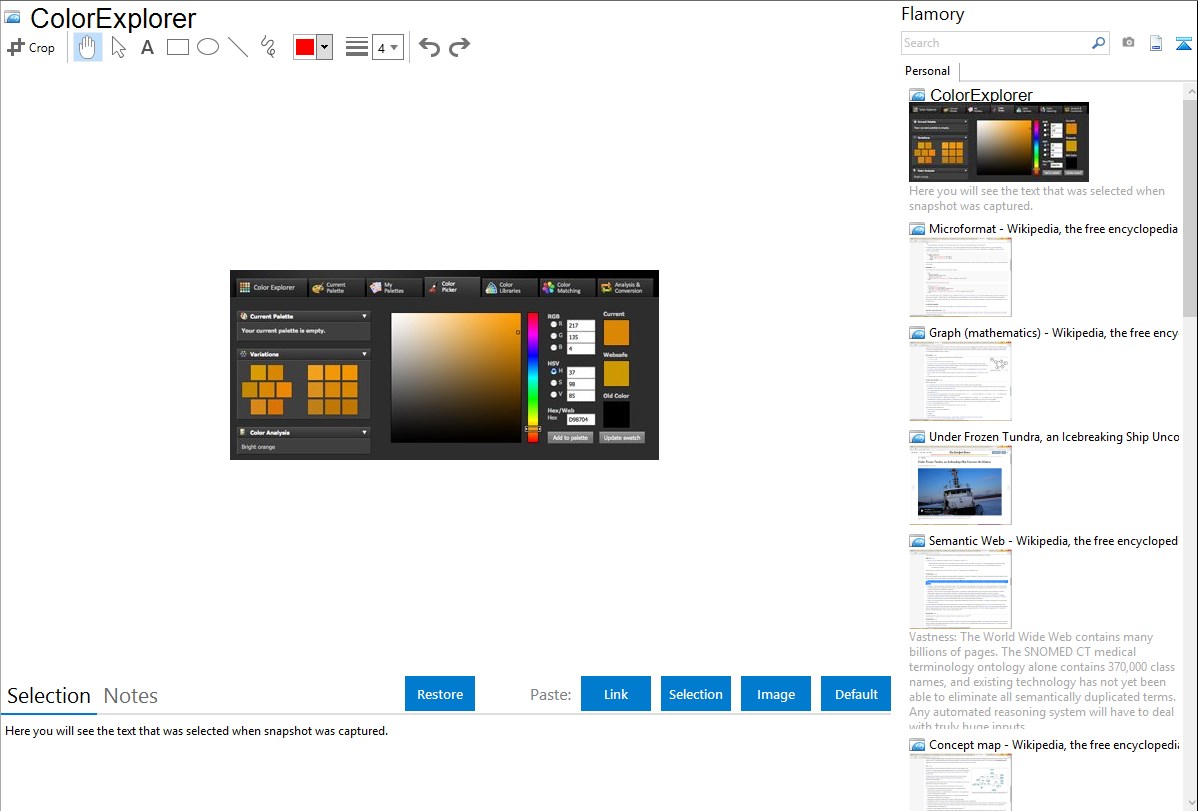The image size is (1198, 811).
Task: Collapse the Current Palette panel in large preview
Action: [x=364, y=316]
